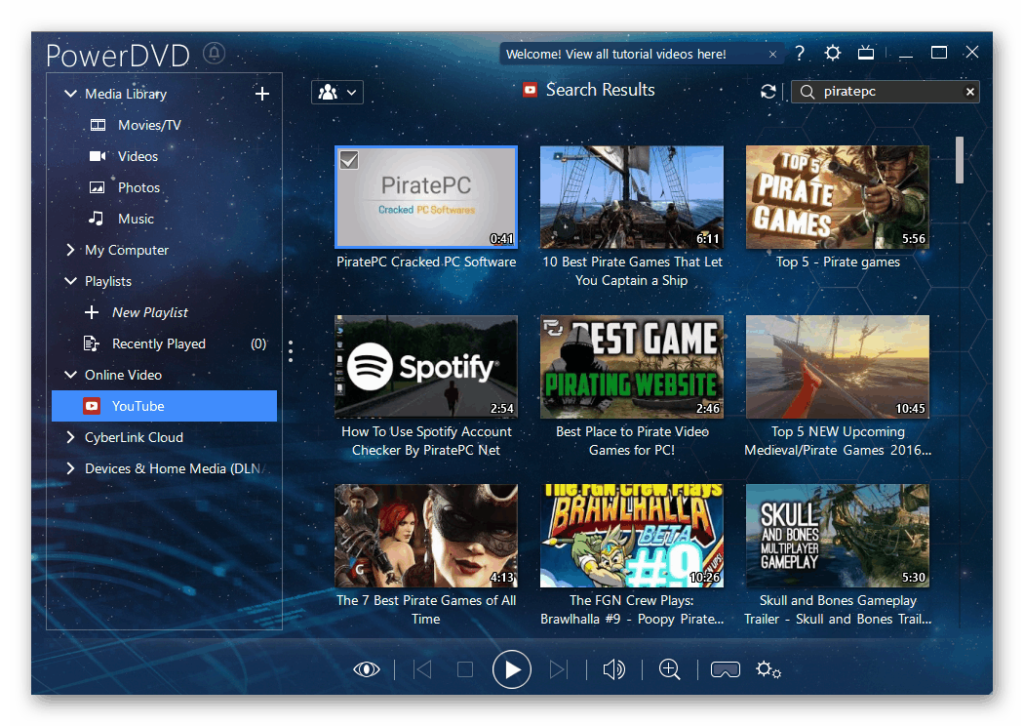Viewport: 1024px width, 726px height.
Task: Click the TrueTheater eye icon
Action: pyautogui.click(x=366, y=669)
